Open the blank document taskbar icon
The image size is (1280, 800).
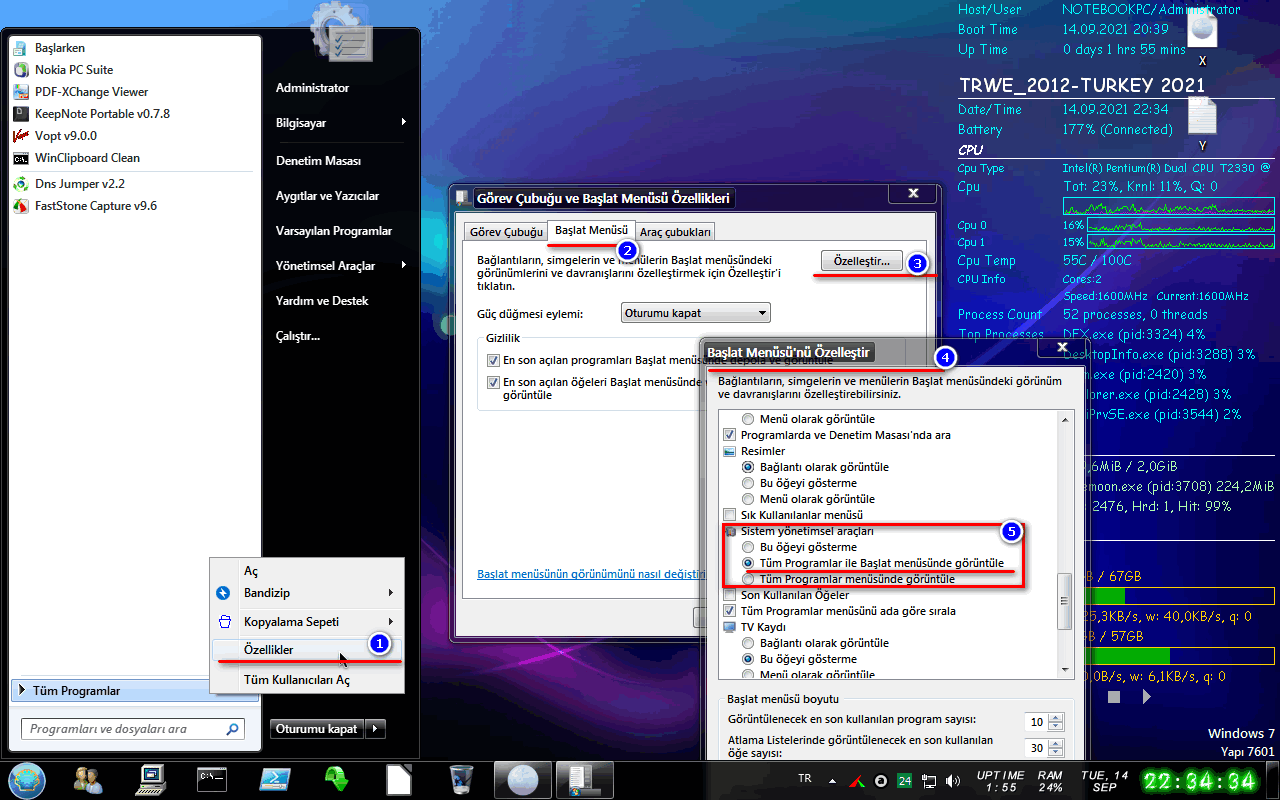tap(399, 779)
